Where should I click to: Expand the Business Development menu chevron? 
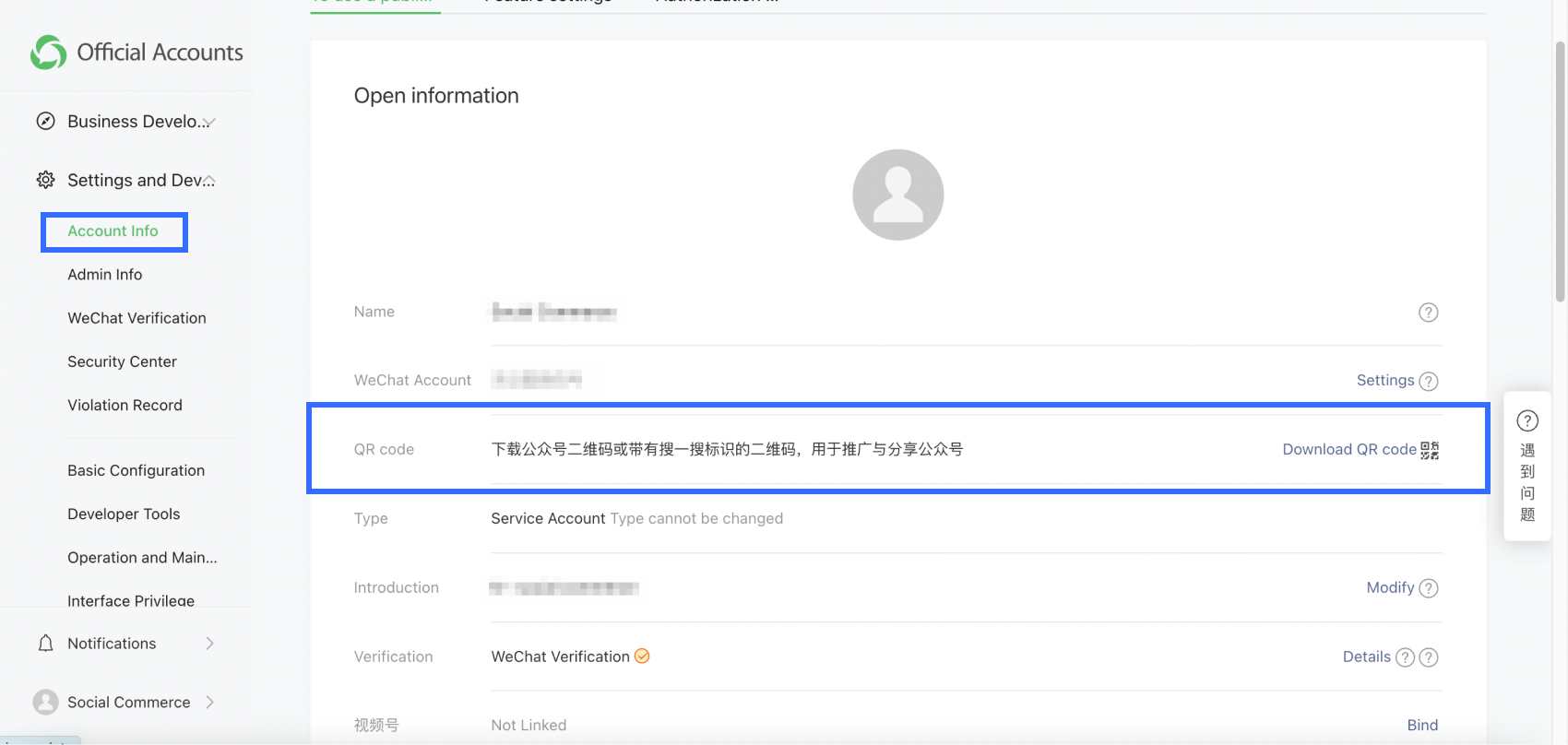click(209, 122)
